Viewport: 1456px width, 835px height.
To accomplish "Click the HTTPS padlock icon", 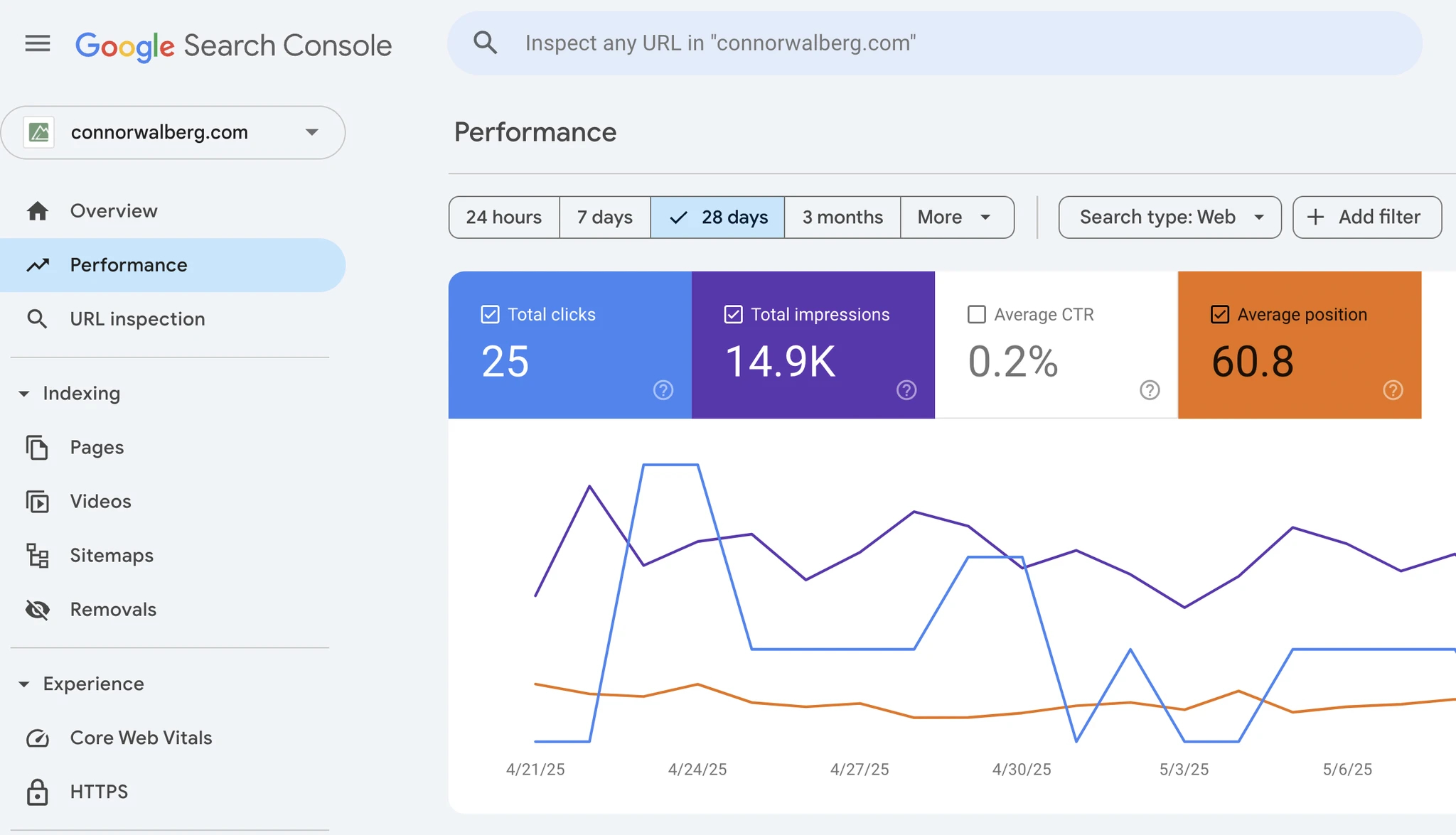I will 37,791.
